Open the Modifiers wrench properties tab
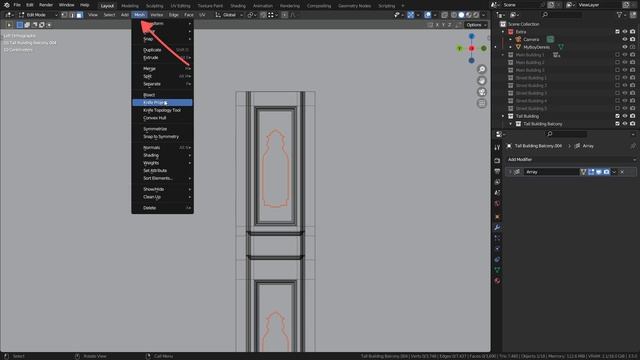Viewport: 640px width, 360px height. coord(497,227)
